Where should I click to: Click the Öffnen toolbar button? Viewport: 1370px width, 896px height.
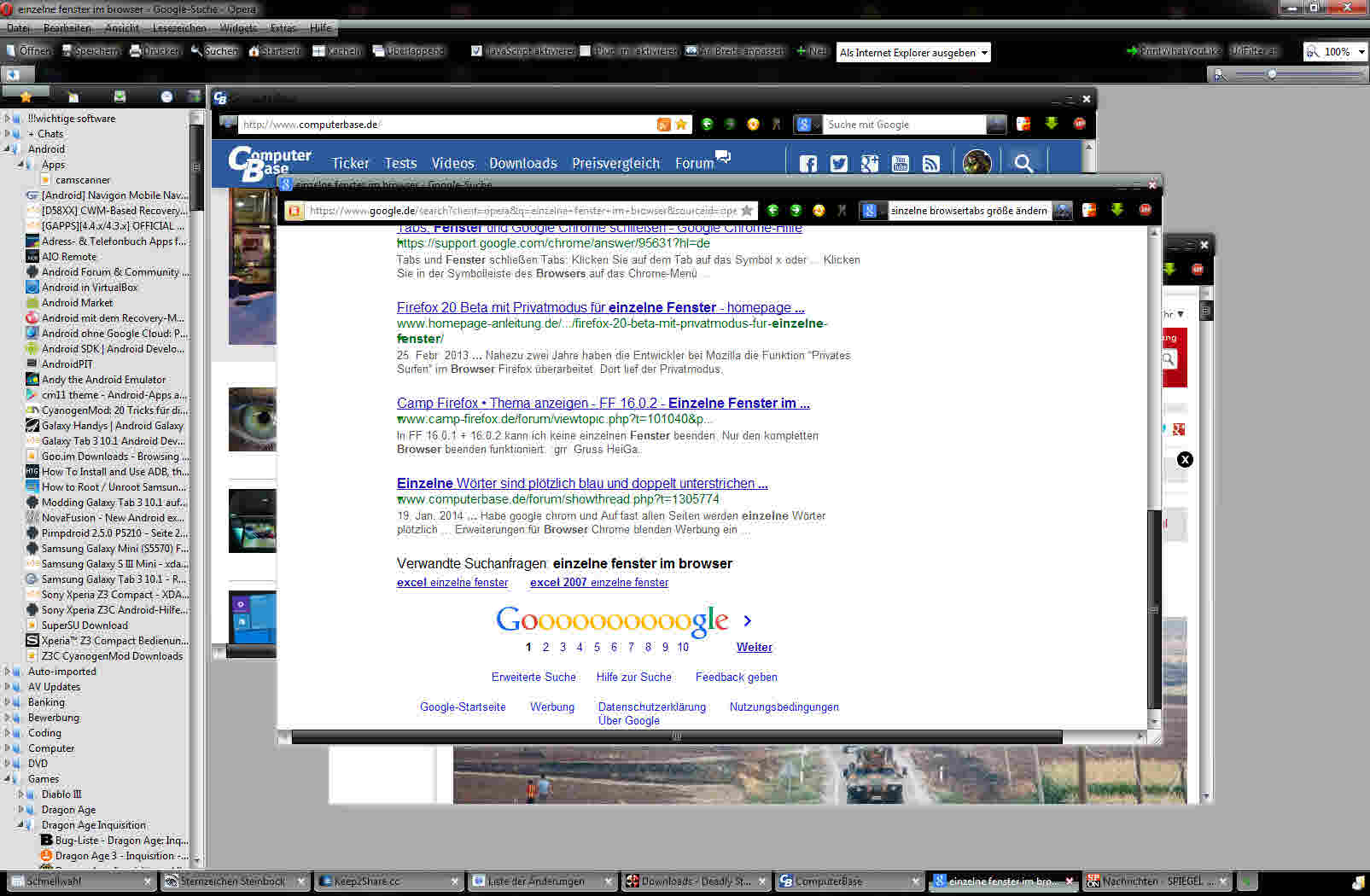point(28,51)
